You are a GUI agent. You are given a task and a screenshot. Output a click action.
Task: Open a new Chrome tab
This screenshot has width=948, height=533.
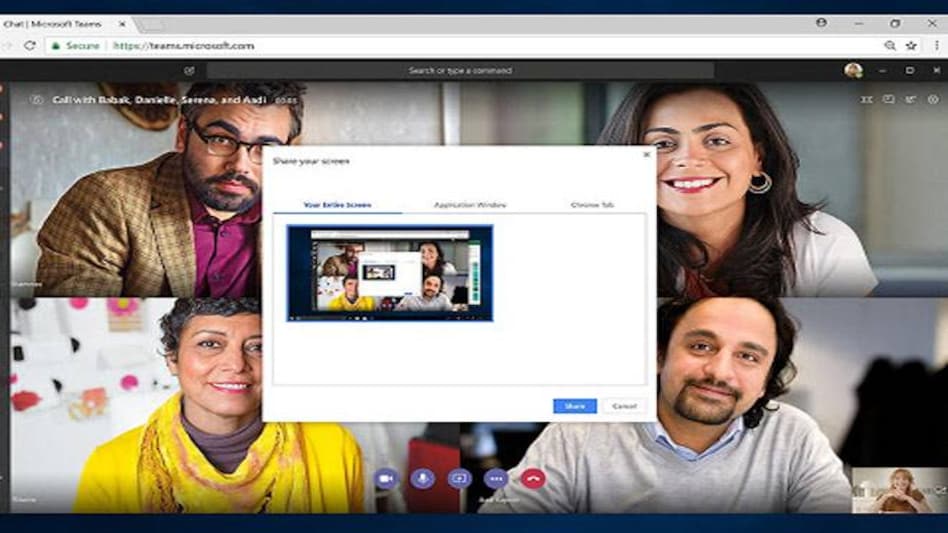coord(151,25)
